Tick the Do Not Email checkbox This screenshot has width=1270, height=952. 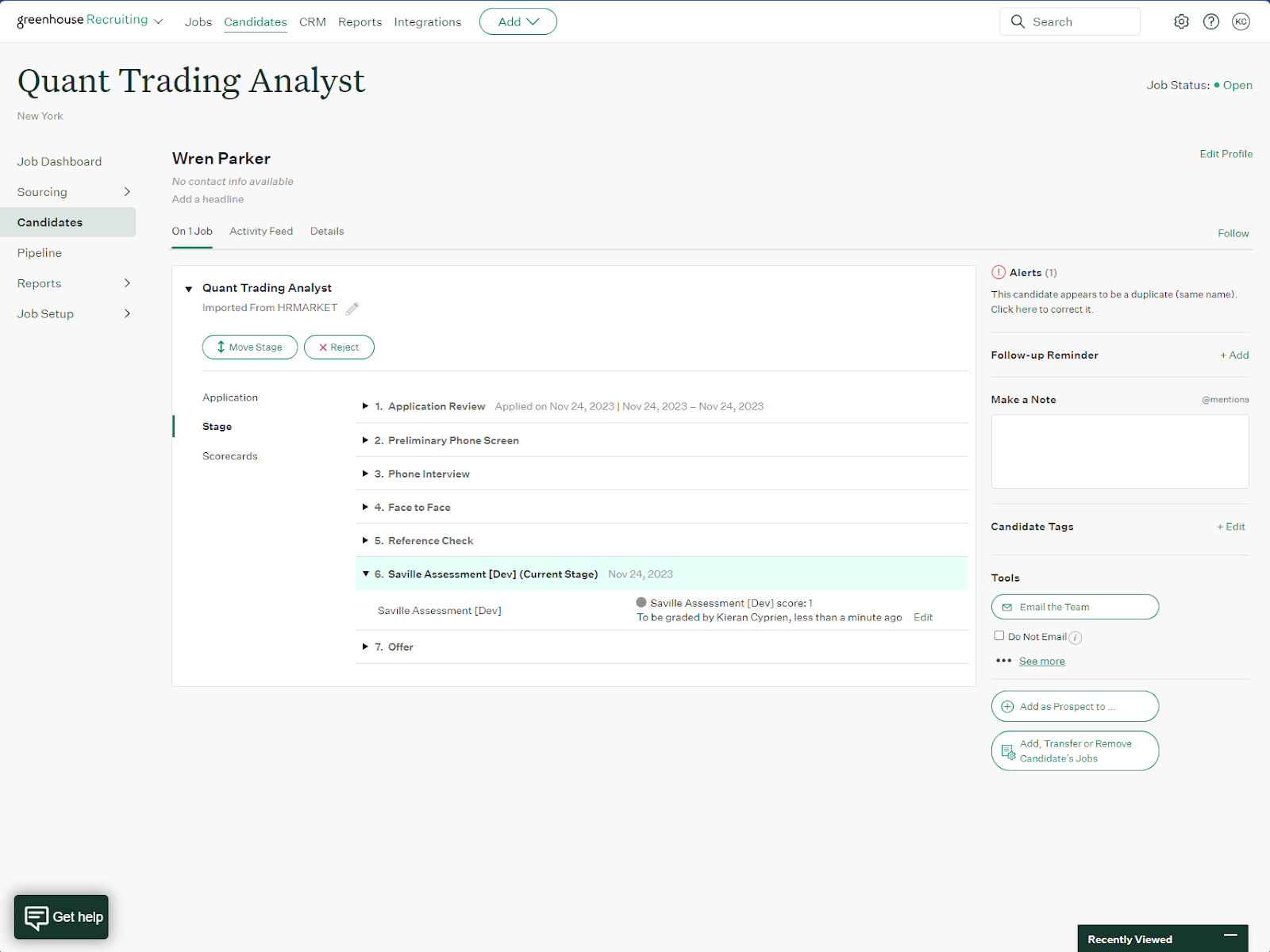[999, 635]
